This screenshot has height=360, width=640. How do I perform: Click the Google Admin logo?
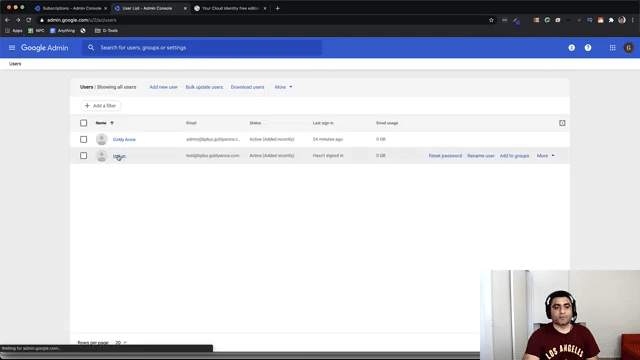[x=44, y=48]
